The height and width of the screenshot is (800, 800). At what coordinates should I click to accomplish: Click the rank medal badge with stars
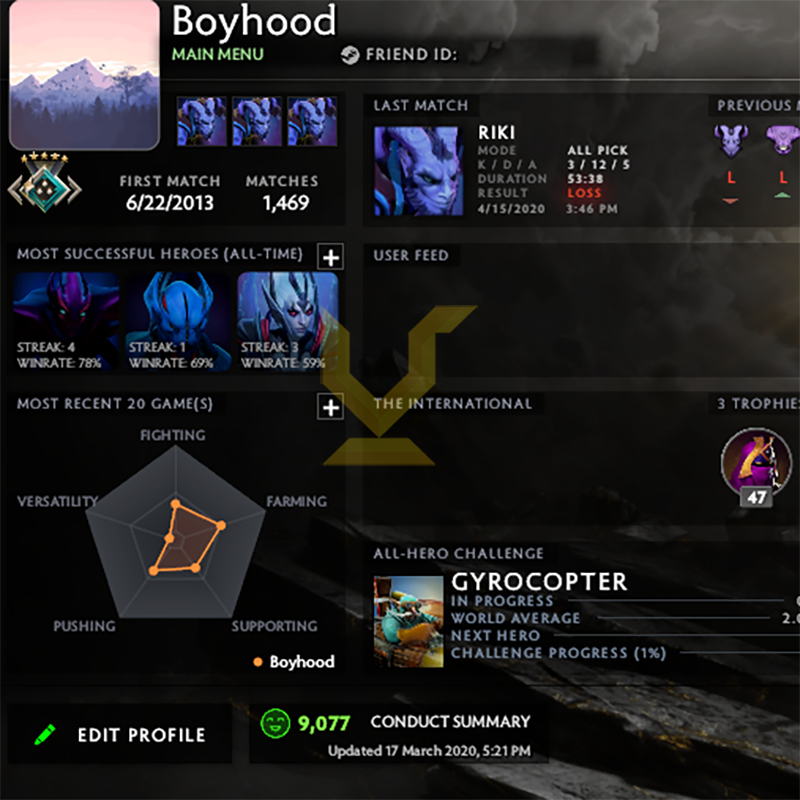pos(45,182)
